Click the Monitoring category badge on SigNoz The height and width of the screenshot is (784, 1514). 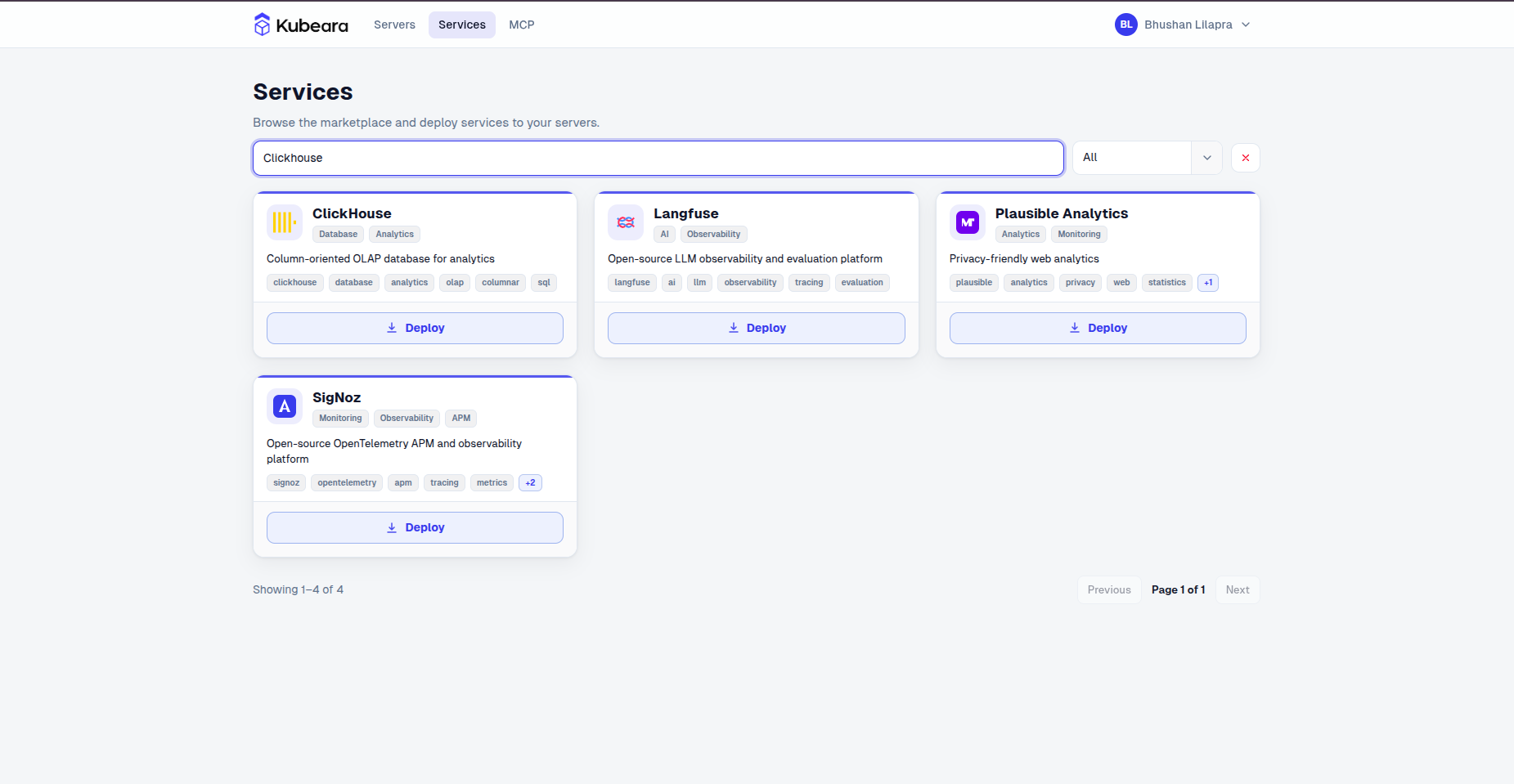tap(340, 419)
